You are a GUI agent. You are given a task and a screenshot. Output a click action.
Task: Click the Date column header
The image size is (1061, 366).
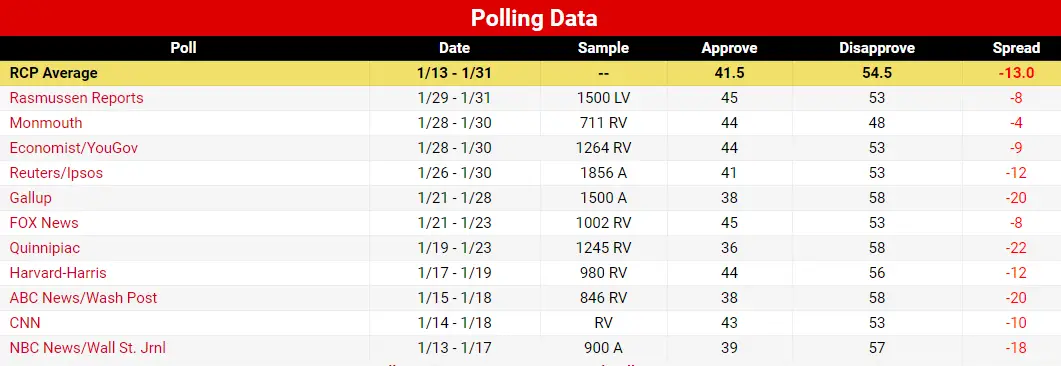455,48
